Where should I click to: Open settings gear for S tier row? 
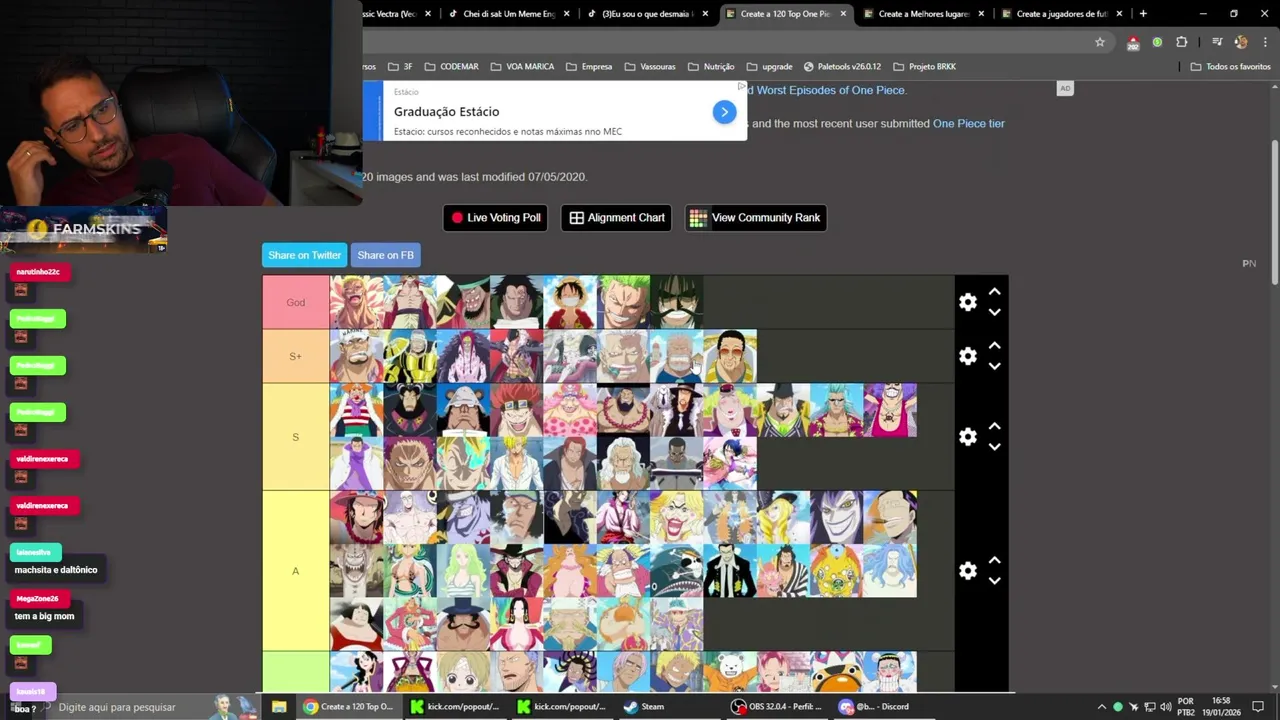(967, 437)
